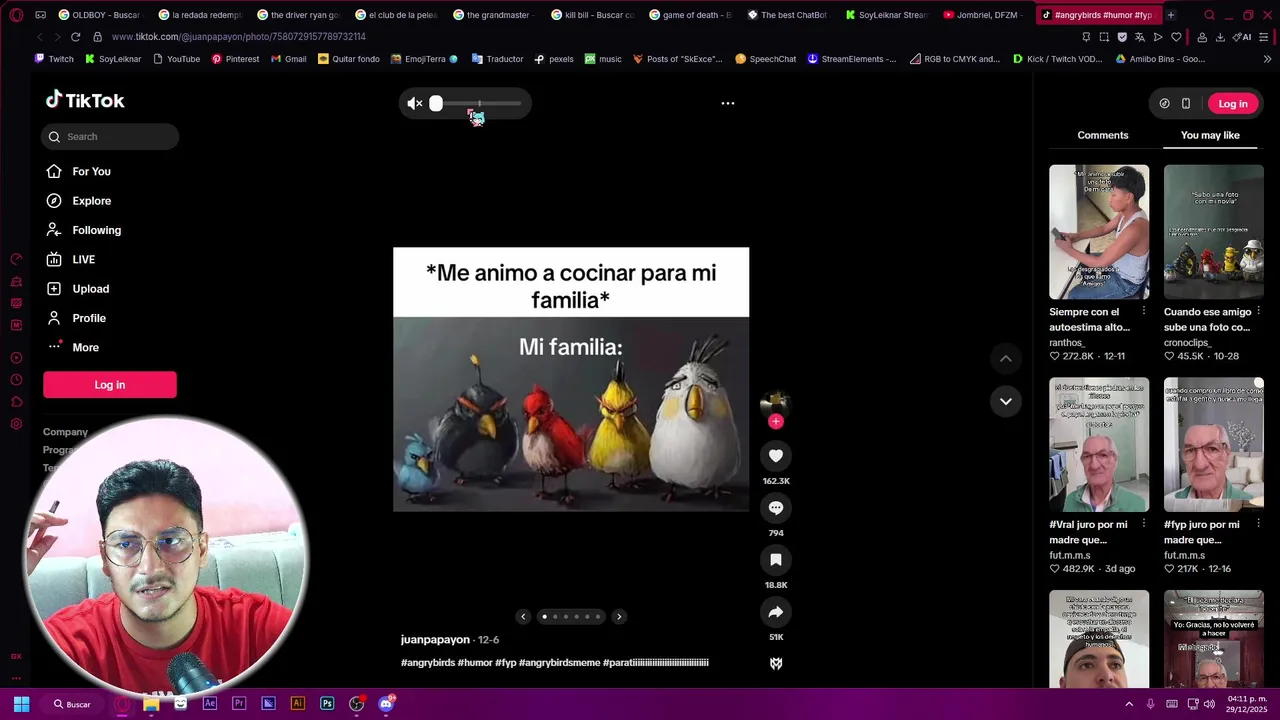Screen dimensions: 1280x720
Task: Open Illustrator from the taskbar
Action: (298, 704)
